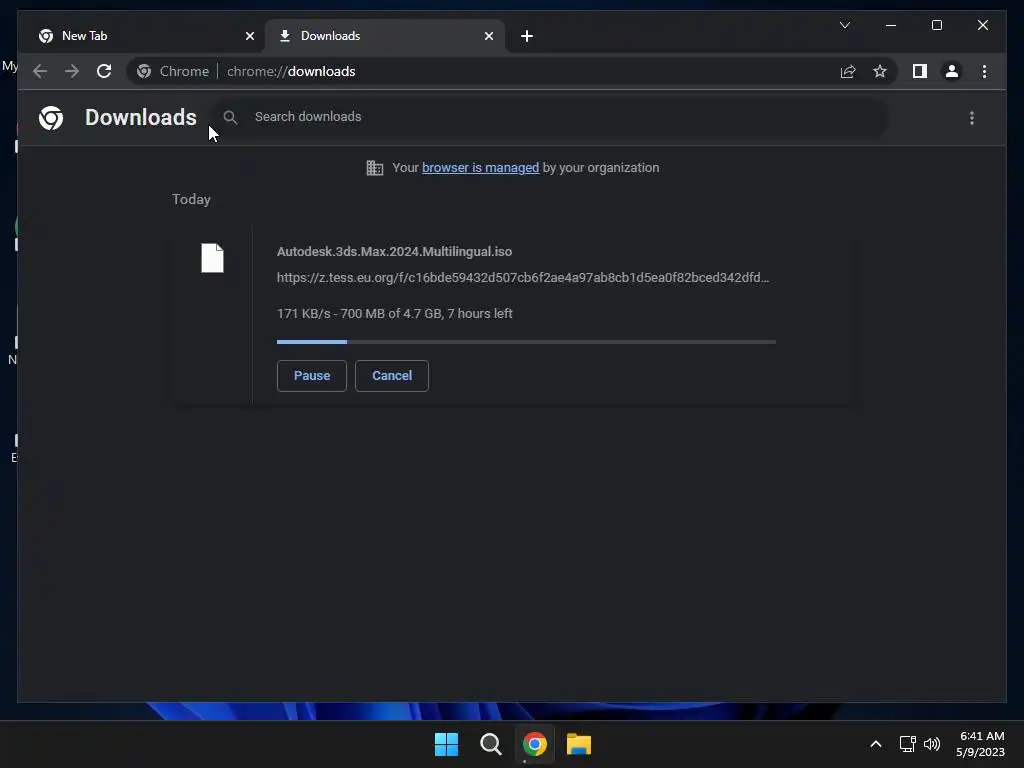
Task: Click the Chrome taskbar icon
Action: 534,744
